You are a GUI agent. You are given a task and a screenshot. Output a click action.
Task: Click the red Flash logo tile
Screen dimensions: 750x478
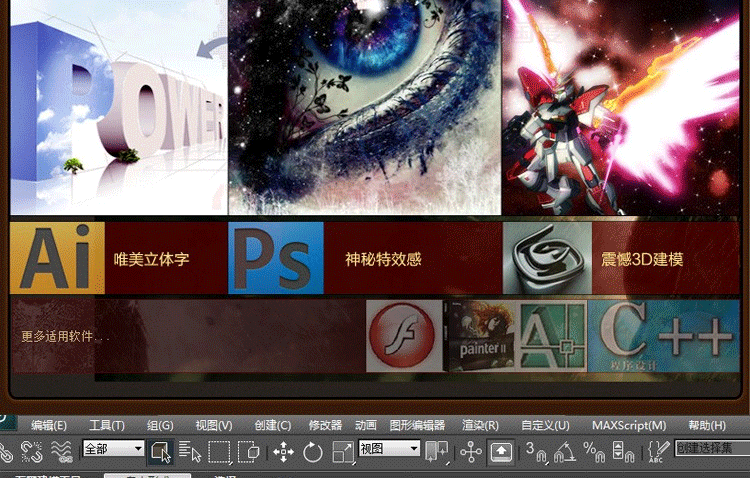coord(404,336)
